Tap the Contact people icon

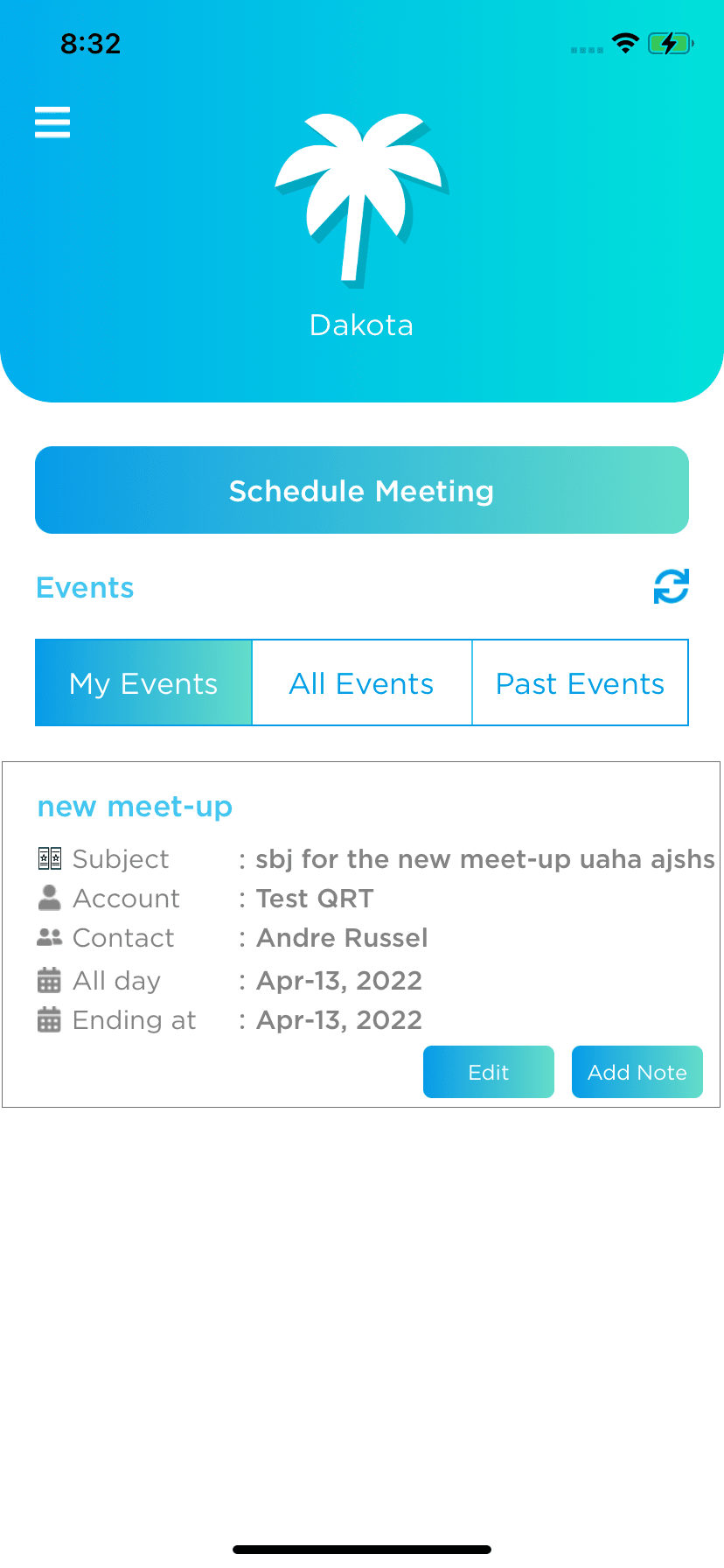point(50,937)
